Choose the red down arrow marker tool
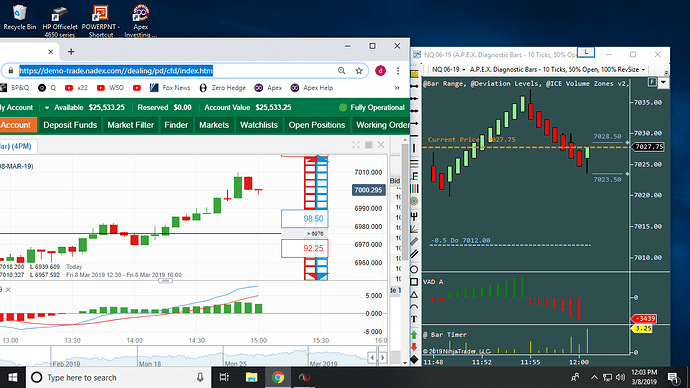The image size is (690, 388). pos(414,347)
